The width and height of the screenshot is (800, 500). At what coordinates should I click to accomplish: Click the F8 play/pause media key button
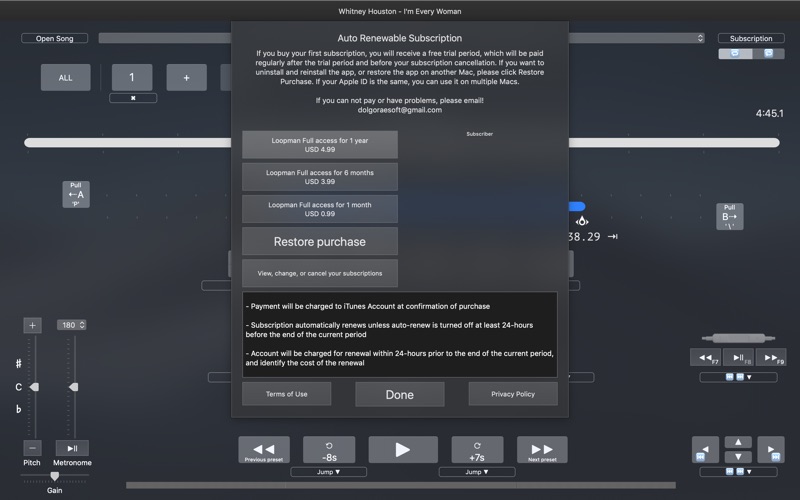pyautogui.click(x=738, y=358)
